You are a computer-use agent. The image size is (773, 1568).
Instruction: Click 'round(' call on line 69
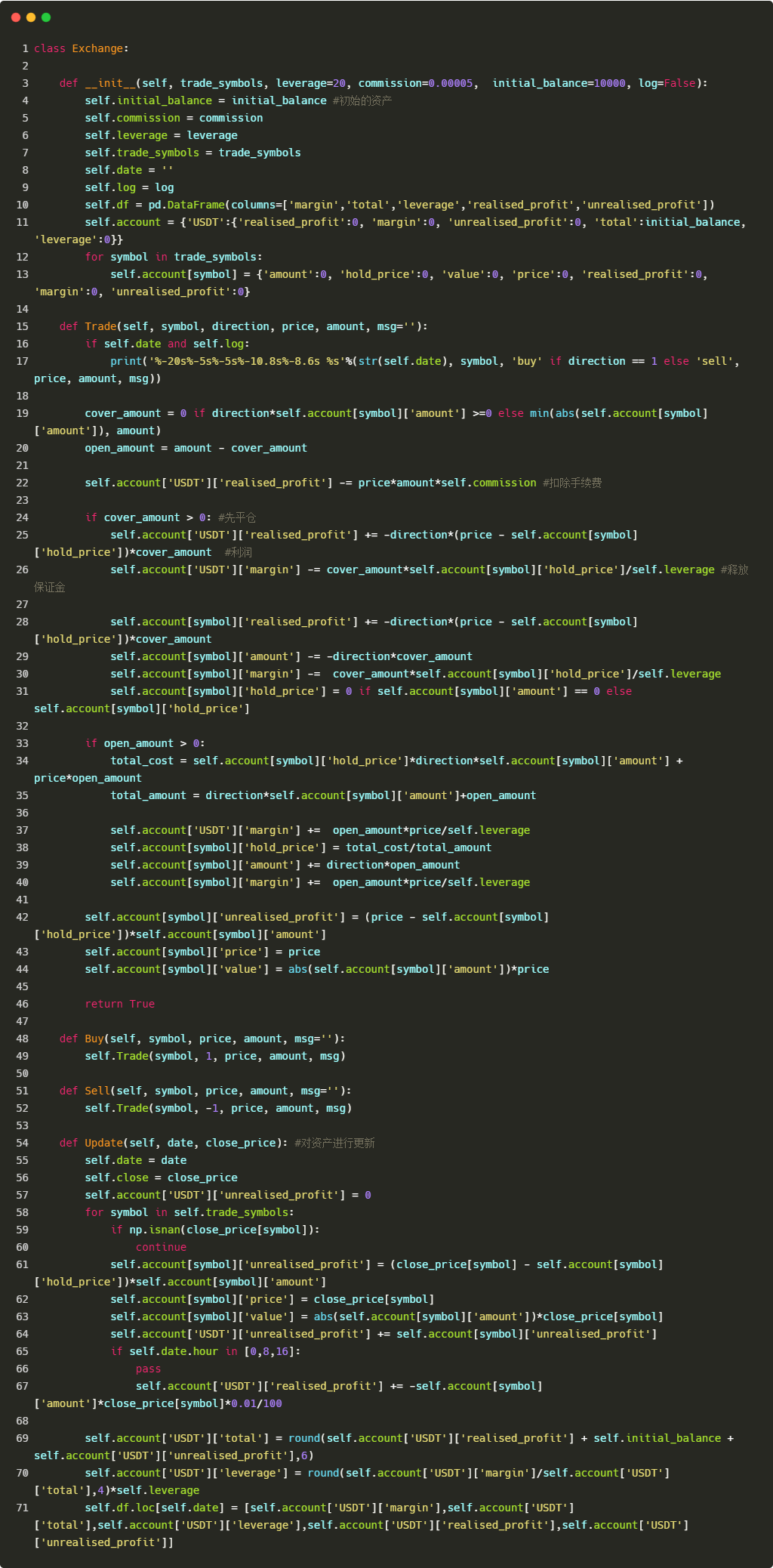(x=307, y=1438)
